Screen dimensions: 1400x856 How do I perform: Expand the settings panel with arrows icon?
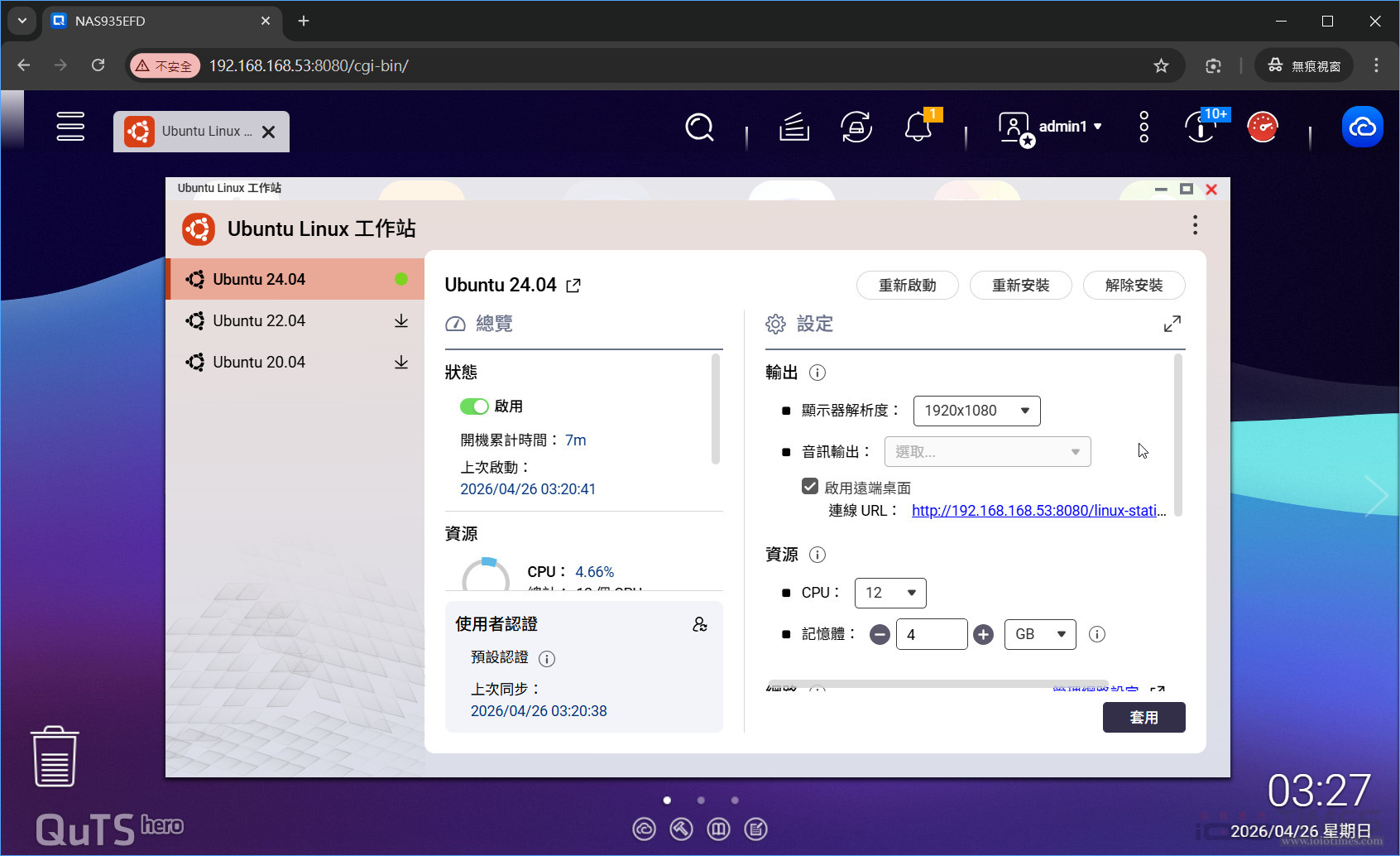pos(1172,324)
